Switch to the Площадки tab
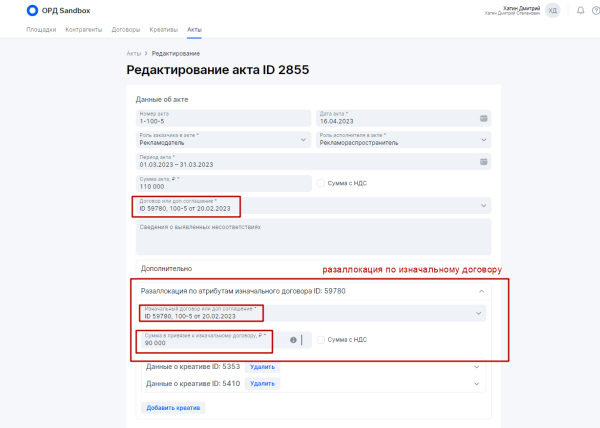 pos(41,30)
